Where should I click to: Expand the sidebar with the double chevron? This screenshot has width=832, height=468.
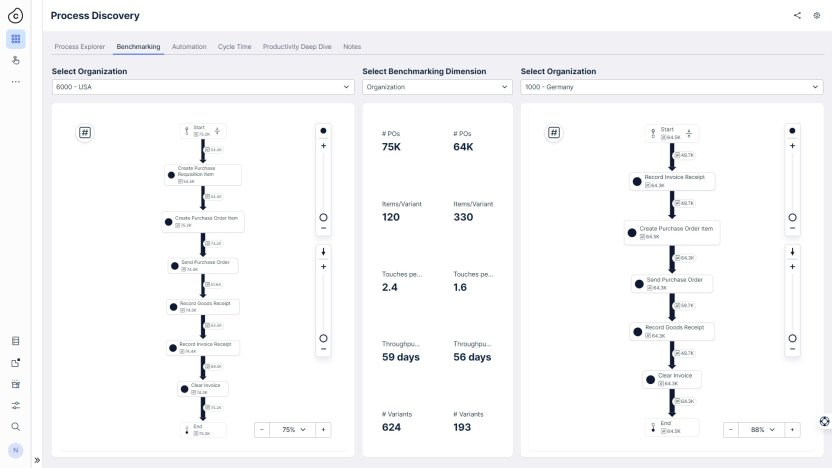click(37, 461)
